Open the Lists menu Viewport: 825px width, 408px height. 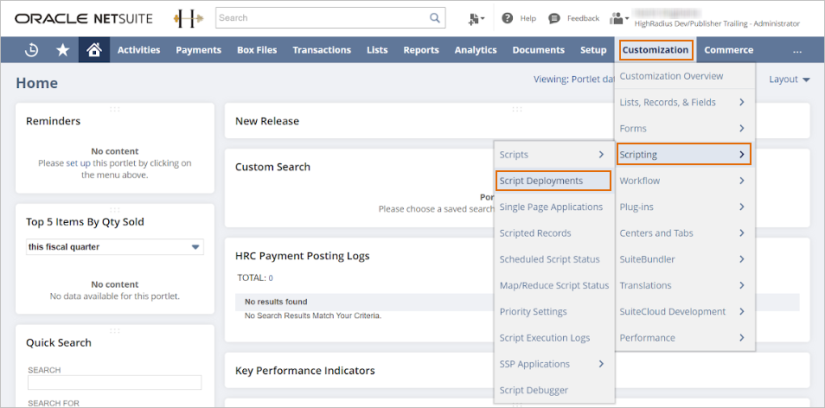point(377,50)
